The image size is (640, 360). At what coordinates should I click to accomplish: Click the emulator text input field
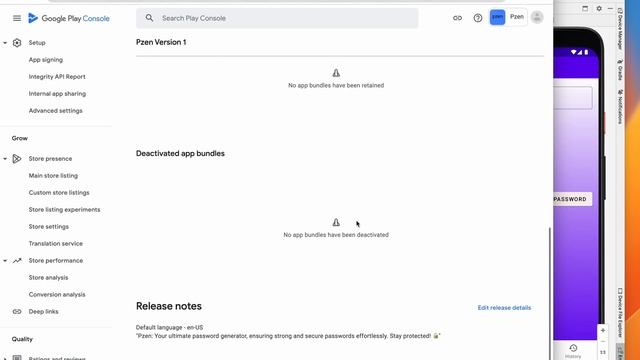pos(572,98)
